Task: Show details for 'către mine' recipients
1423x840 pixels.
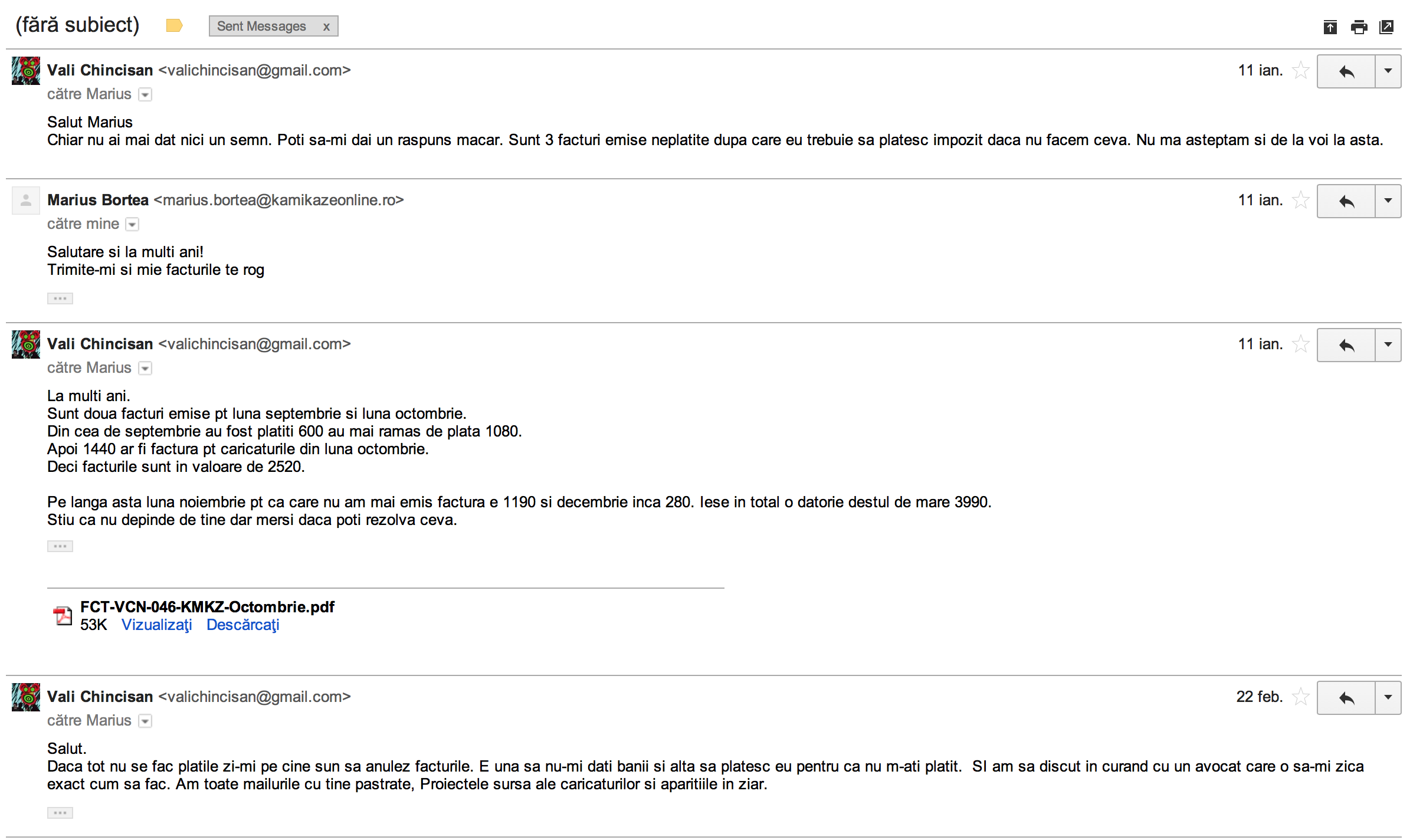Action: (132, 224)
